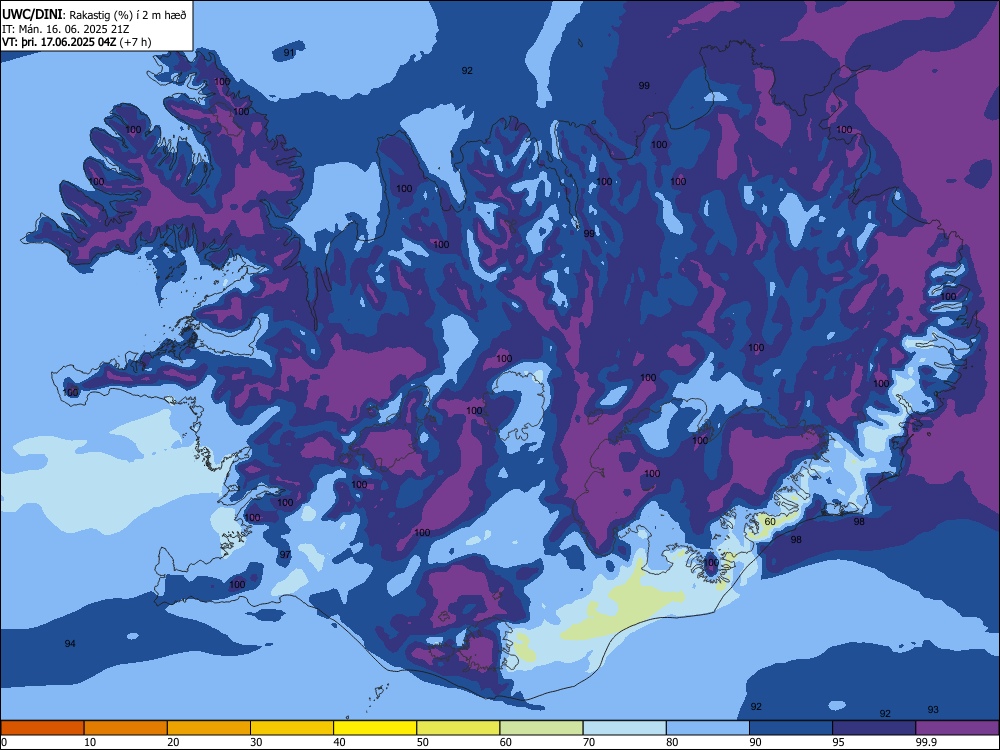The image size is (1000, 750).
Task: Click the "91" humidity value on the map
Action: (289, 53)
